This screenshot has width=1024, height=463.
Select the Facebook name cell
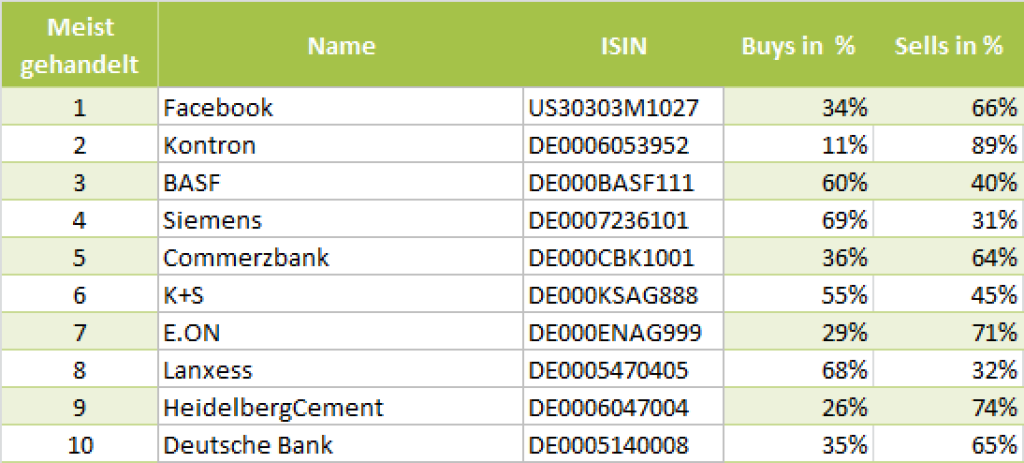coord(218,107)
